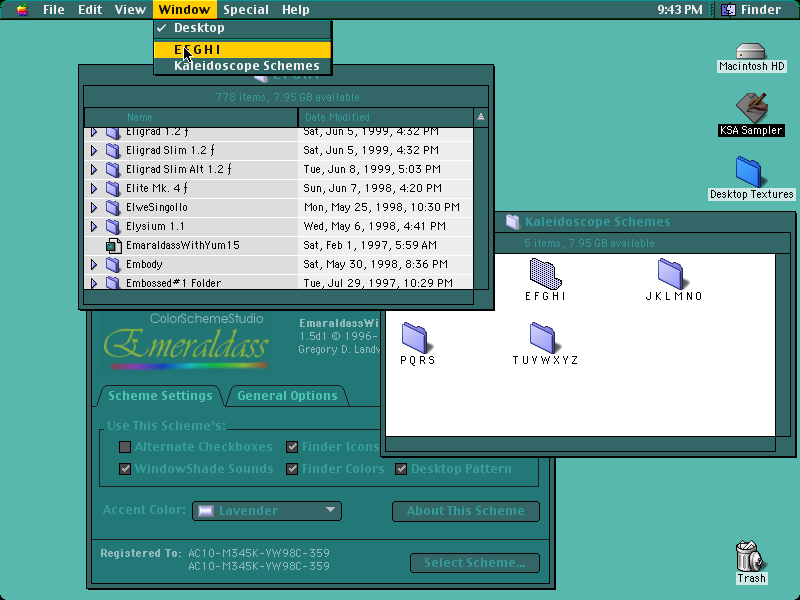Image resolution: width=800 pixels, height=600 pixels.
Task: Click the date Sat, Feb 1, 1997, 5:59 AM
Action: pyautogui.click(x=370, y=245)
